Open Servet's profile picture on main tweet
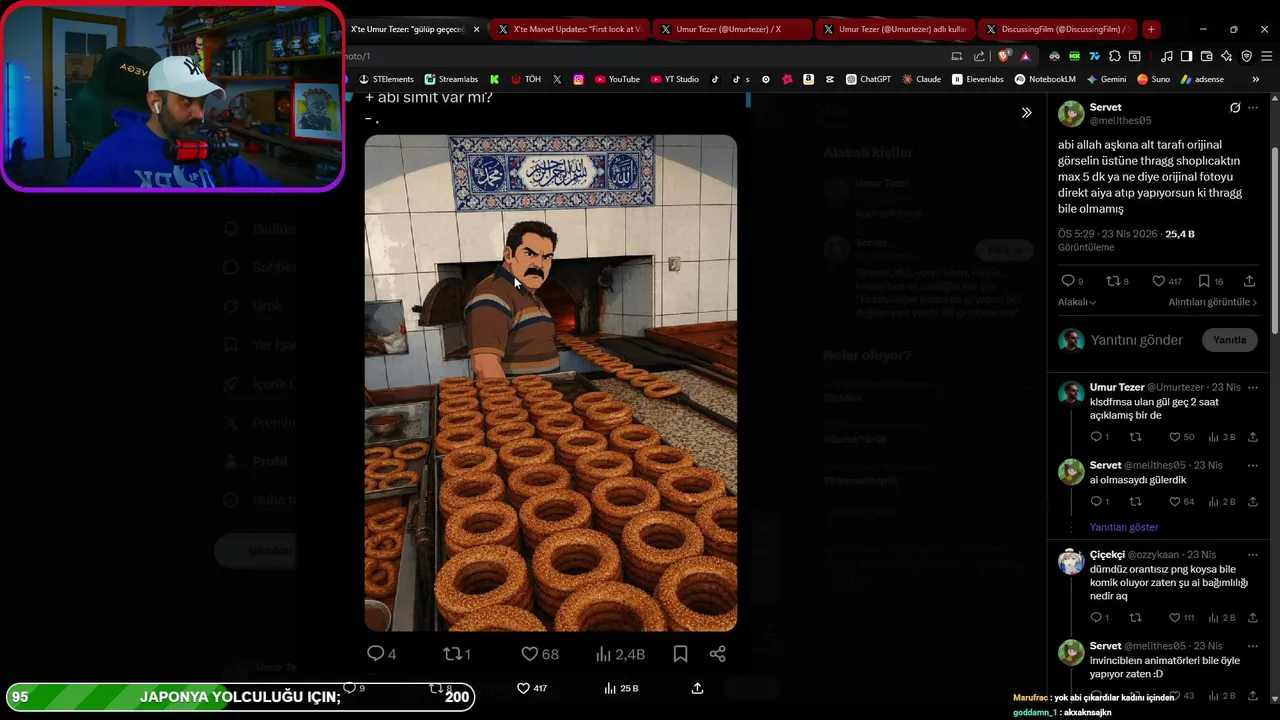Viewport: 1280px width, 720px height. pos(1071,113)
